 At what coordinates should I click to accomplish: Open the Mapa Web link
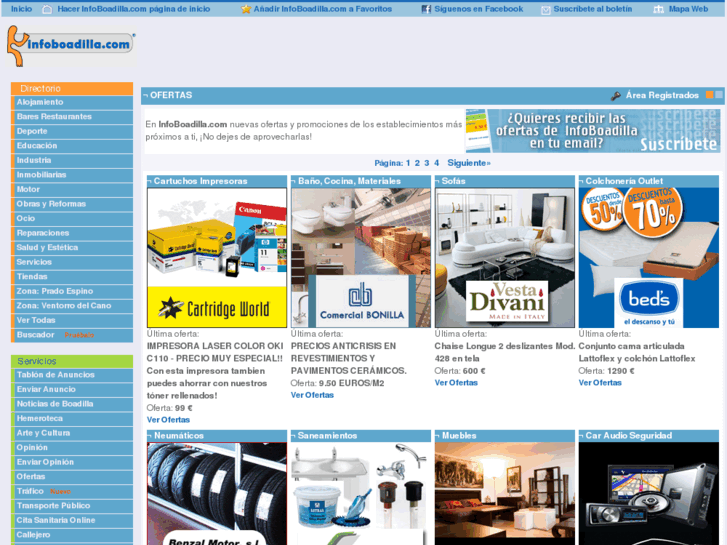click(x=688, y=9)
